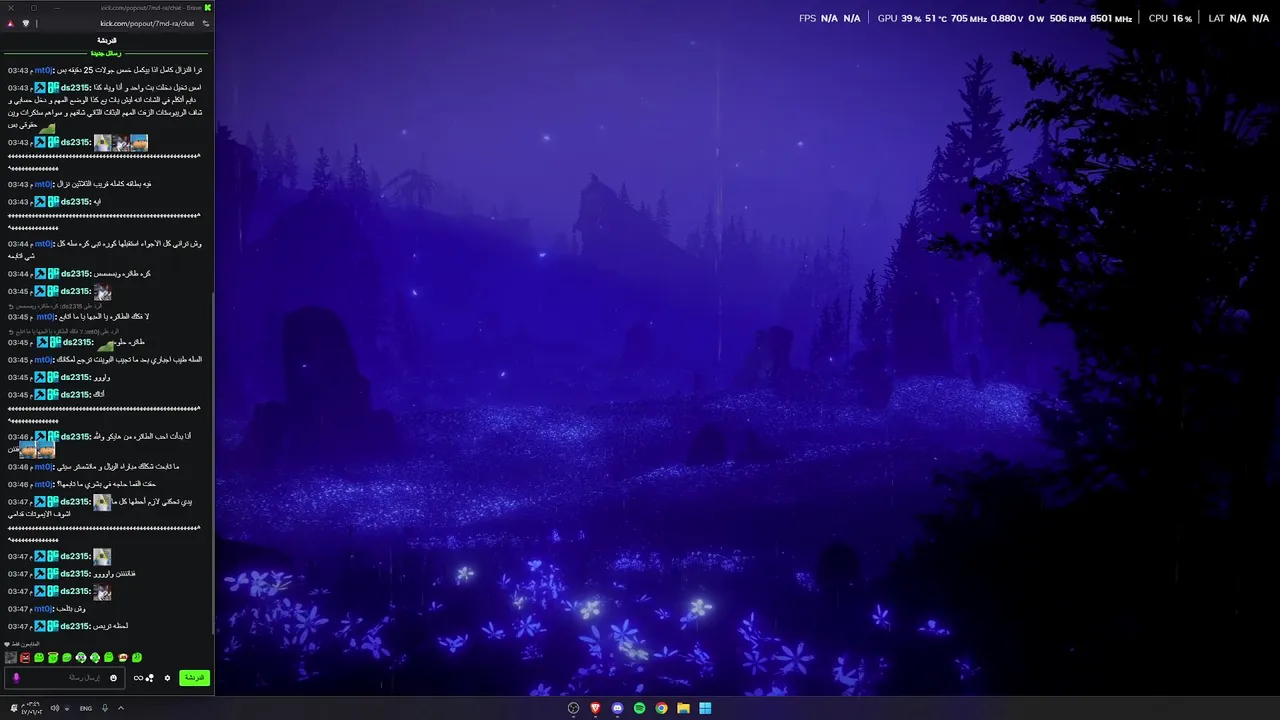1280x720 pixels.
Task: Pick the blurred gray emote at row start
Action: tap(11, 657)
